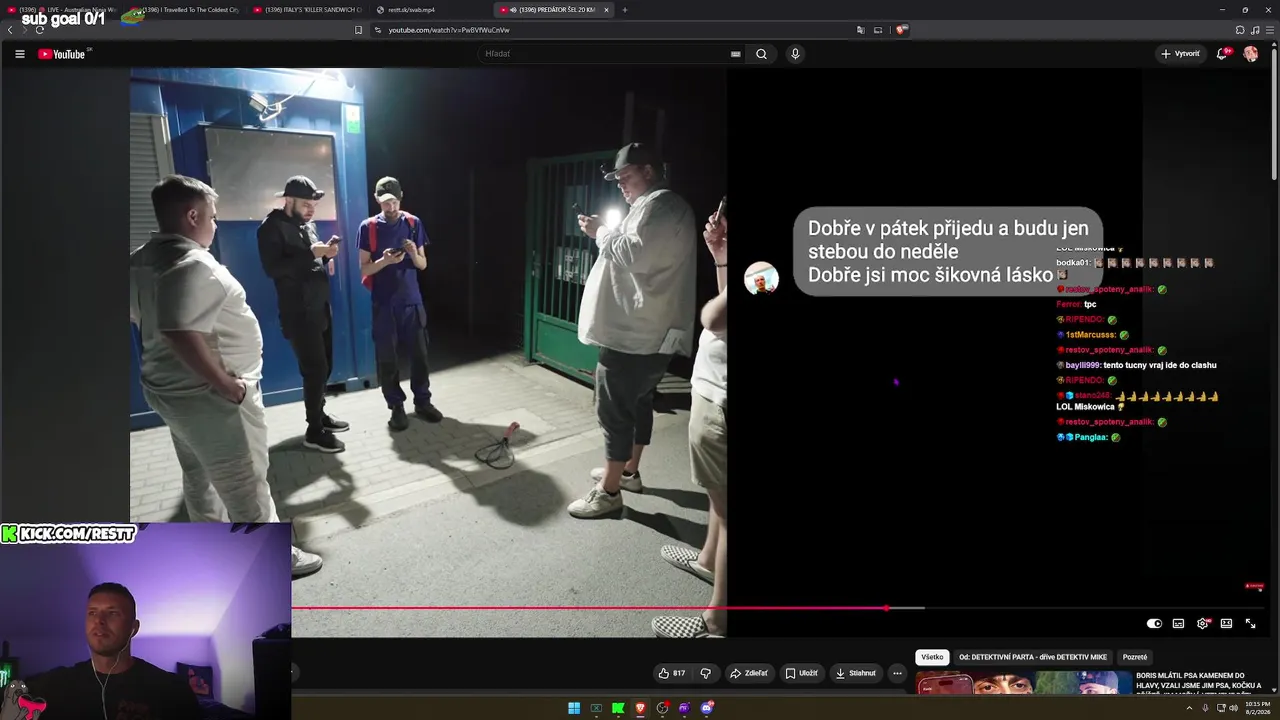The width and height of the screenshot is (1280, 720).
Task: Open the Windows Start menu
Action: 574,708
